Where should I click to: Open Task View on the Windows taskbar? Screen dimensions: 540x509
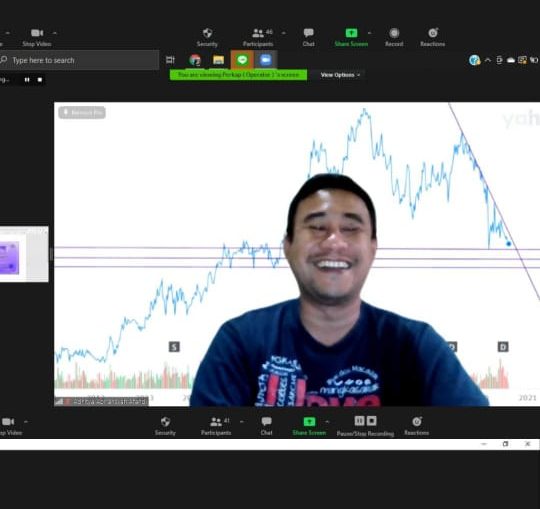170,60
